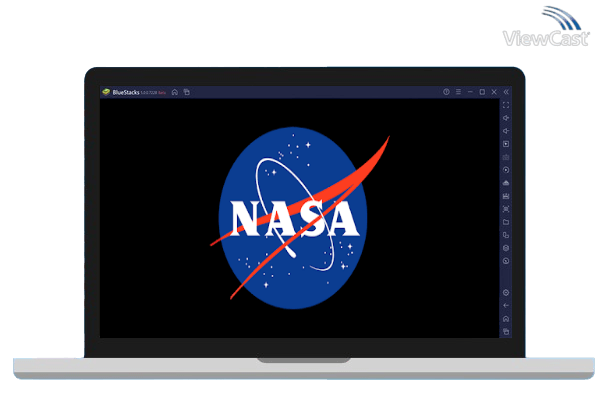
Task: Click the play square icon in sidebar
Action: click(x=506, y=144)
